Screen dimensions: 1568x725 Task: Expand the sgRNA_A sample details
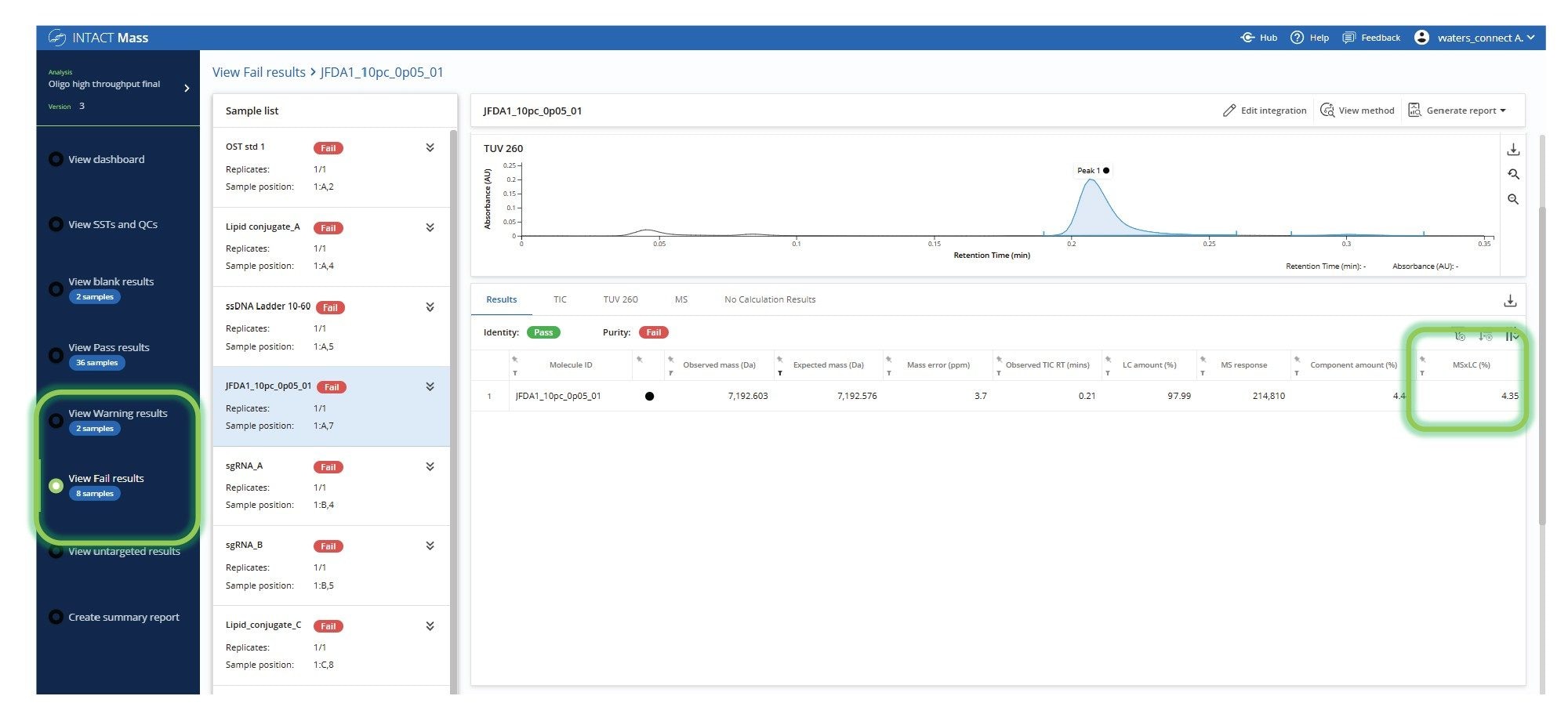pos(430,466)
